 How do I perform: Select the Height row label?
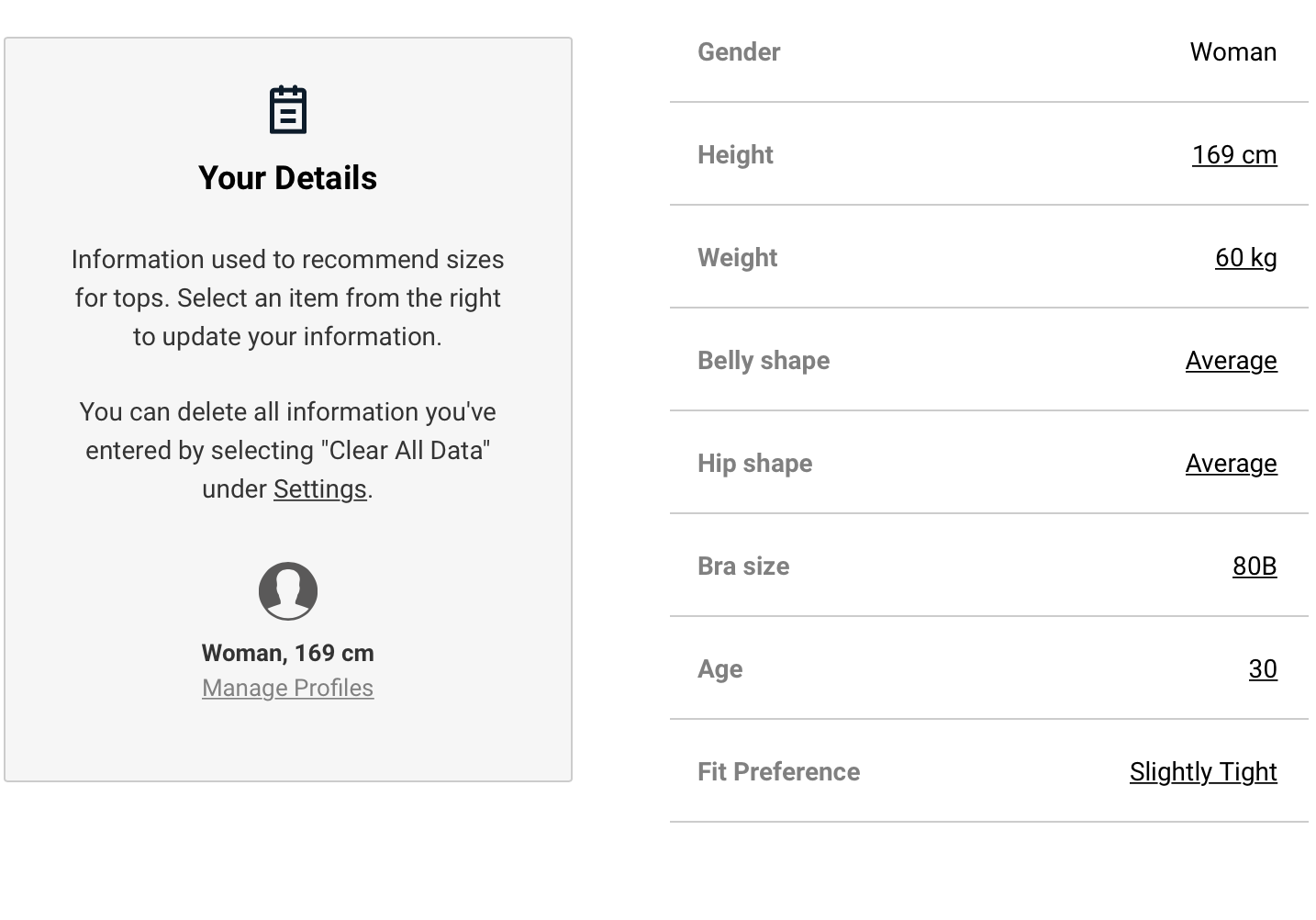(735, 155)
